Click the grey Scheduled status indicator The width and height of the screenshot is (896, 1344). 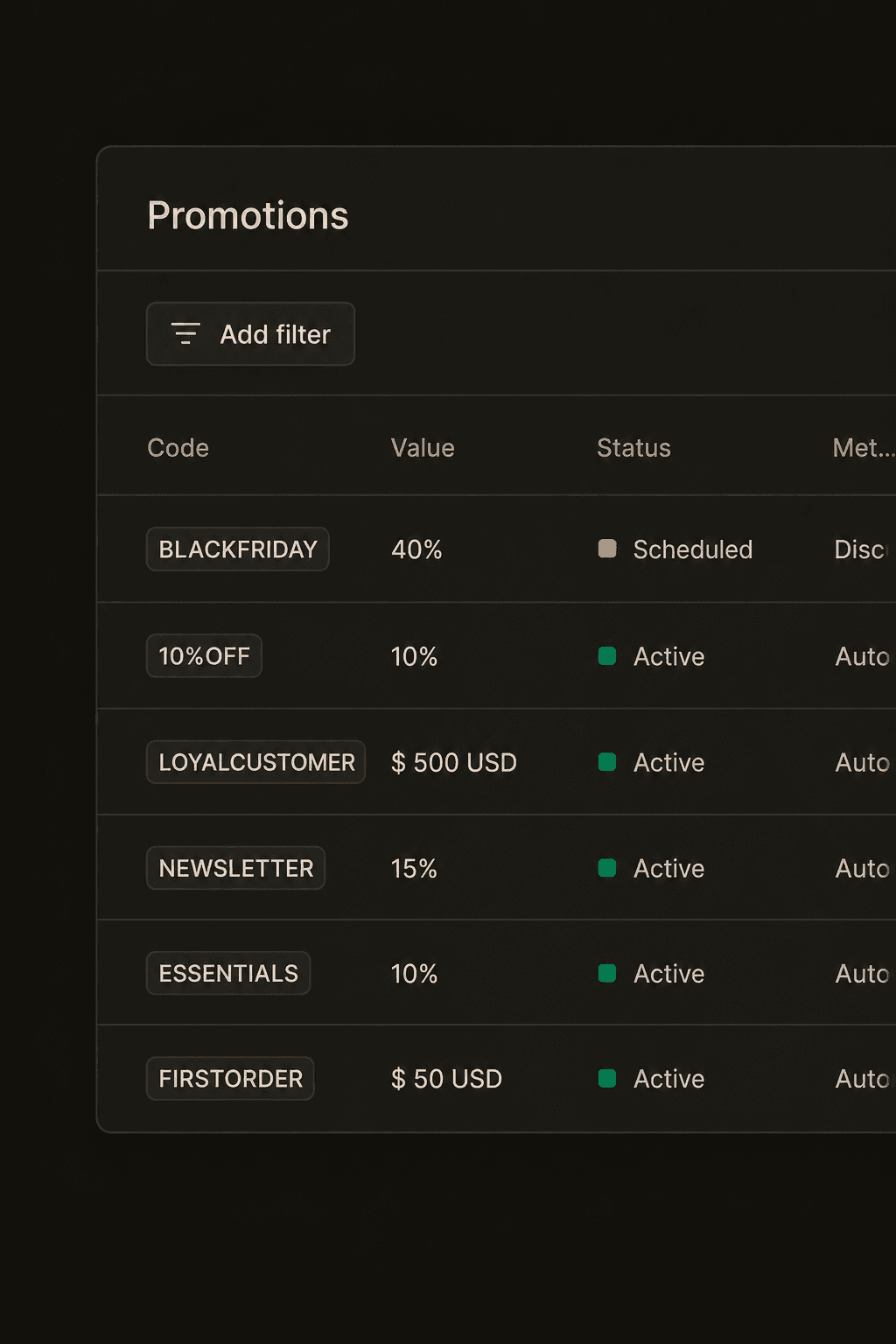click(607, 549)
